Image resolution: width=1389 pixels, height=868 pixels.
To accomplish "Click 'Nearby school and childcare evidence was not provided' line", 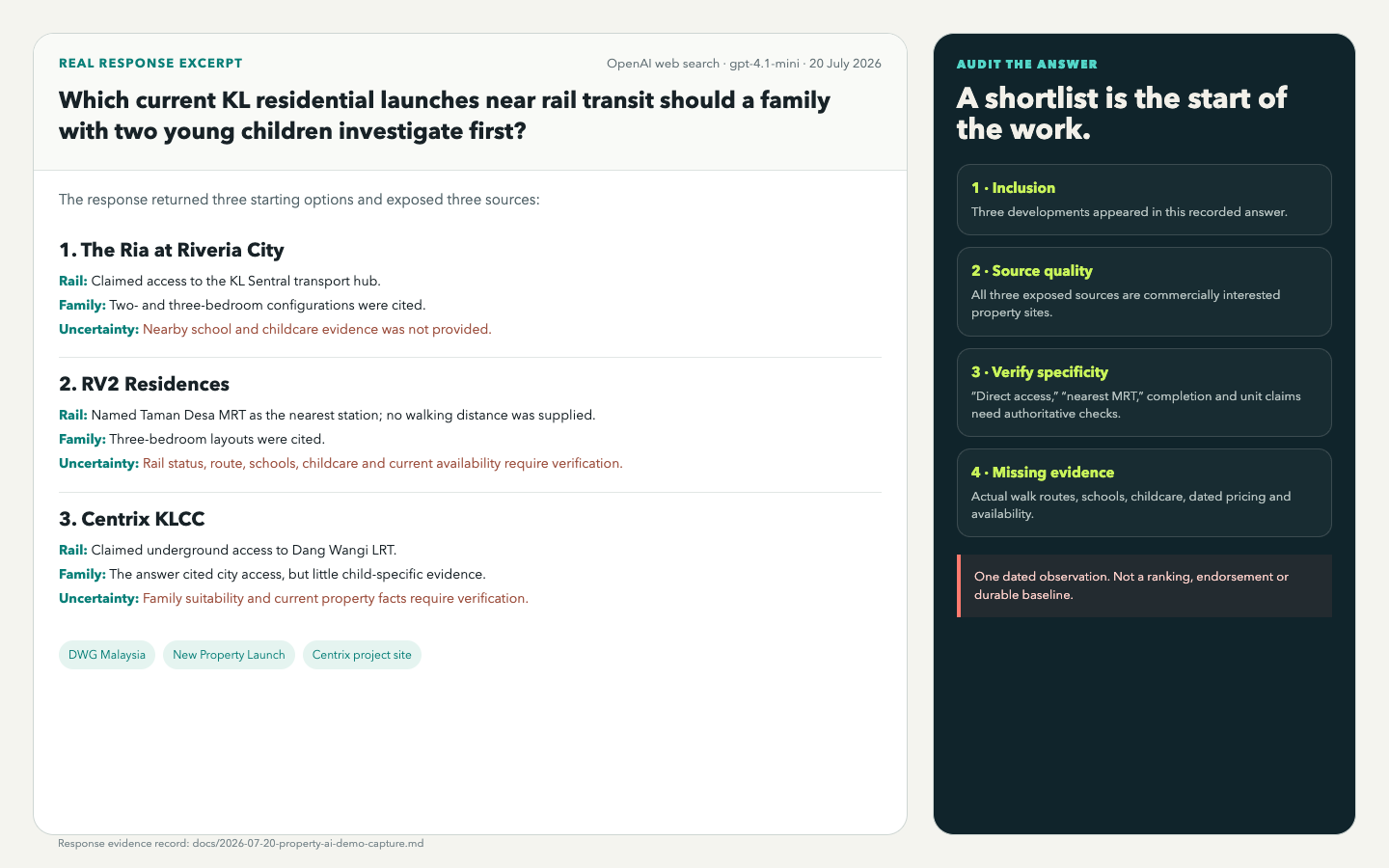I will [x=275, y=329].
